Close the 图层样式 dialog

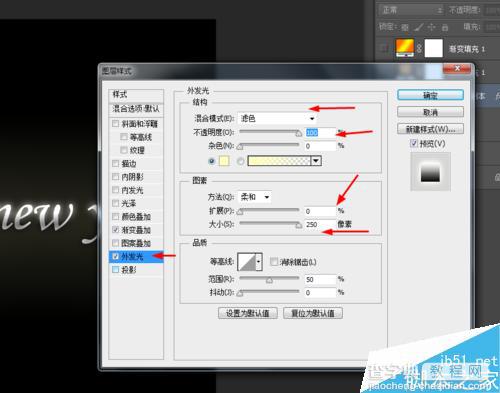pos(458,69)
